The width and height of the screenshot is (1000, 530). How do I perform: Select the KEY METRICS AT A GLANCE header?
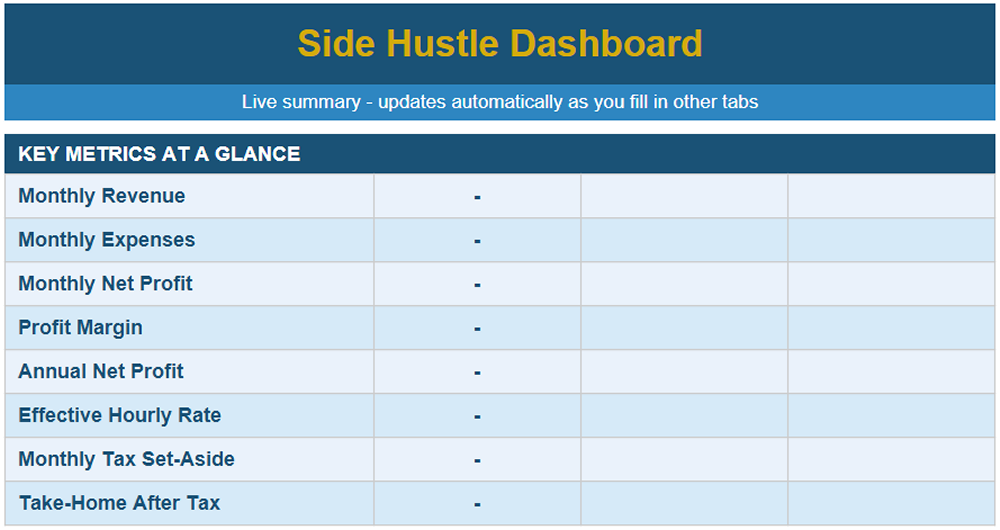[x=500, y=154]
